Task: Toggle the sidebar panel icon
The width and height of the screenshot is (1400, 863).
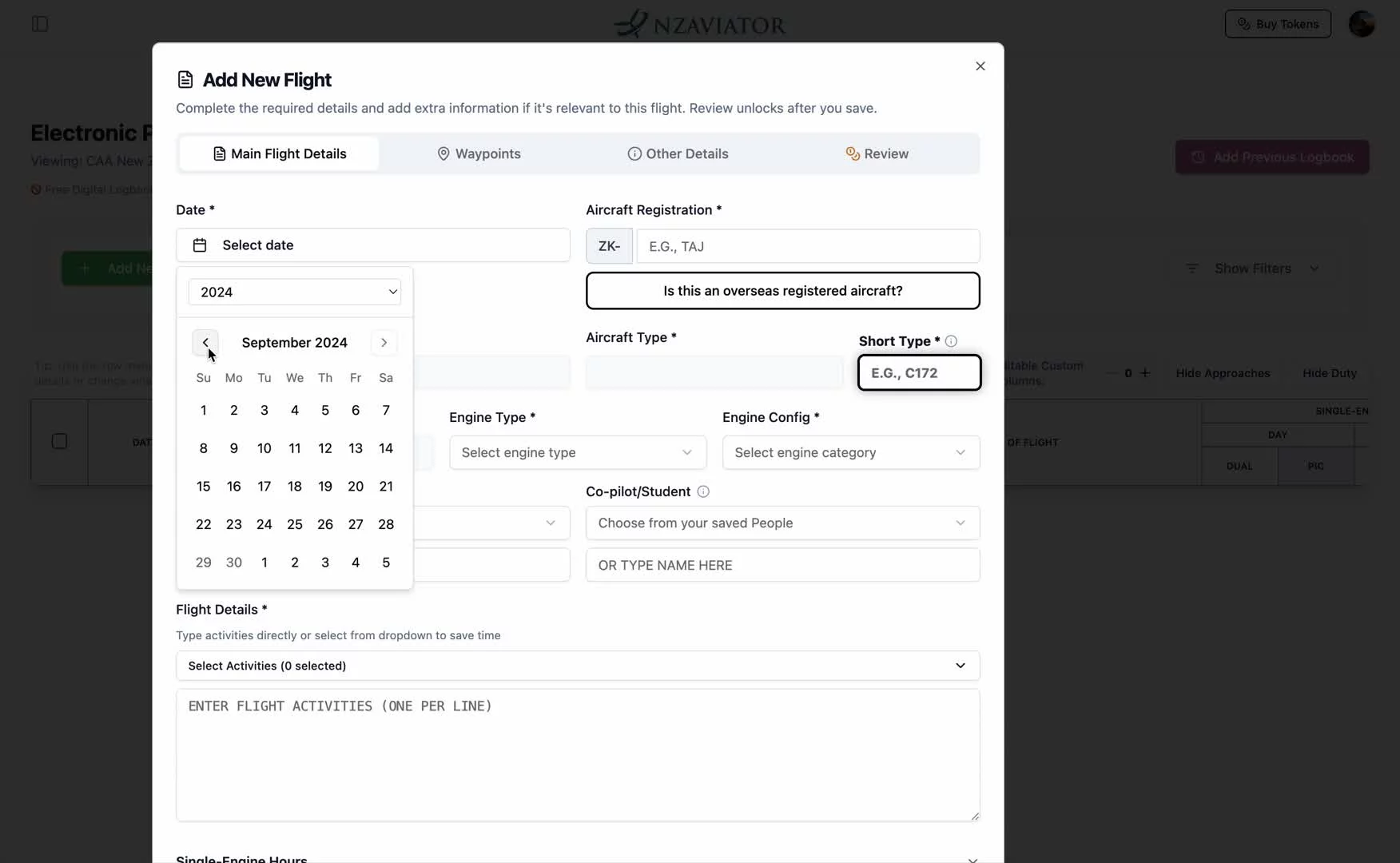Action: [x=40, y=24]
